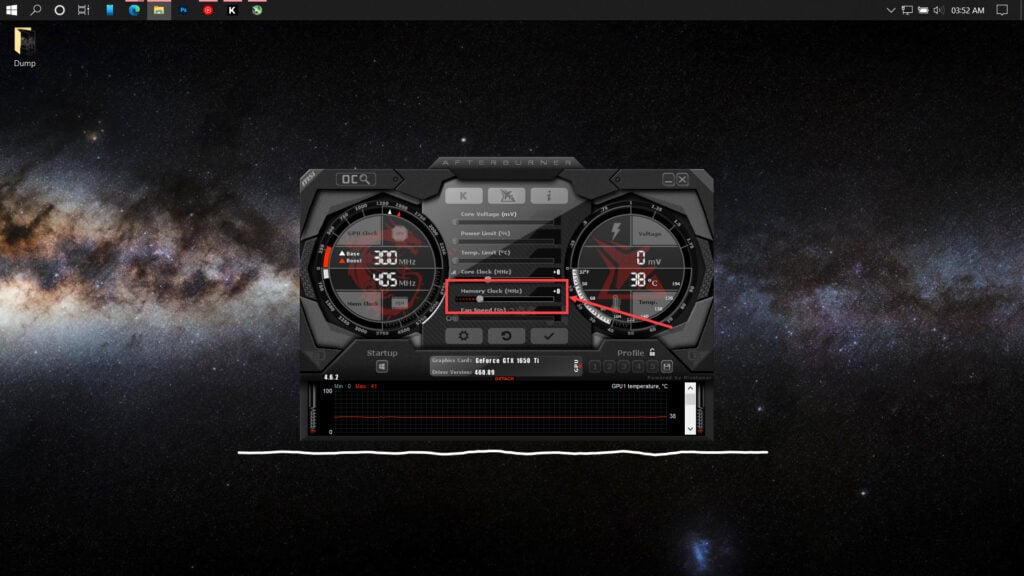1024x576 pixels.
Task: Click the 300 MHz base clock readout
Action: (x=394, y=259)
